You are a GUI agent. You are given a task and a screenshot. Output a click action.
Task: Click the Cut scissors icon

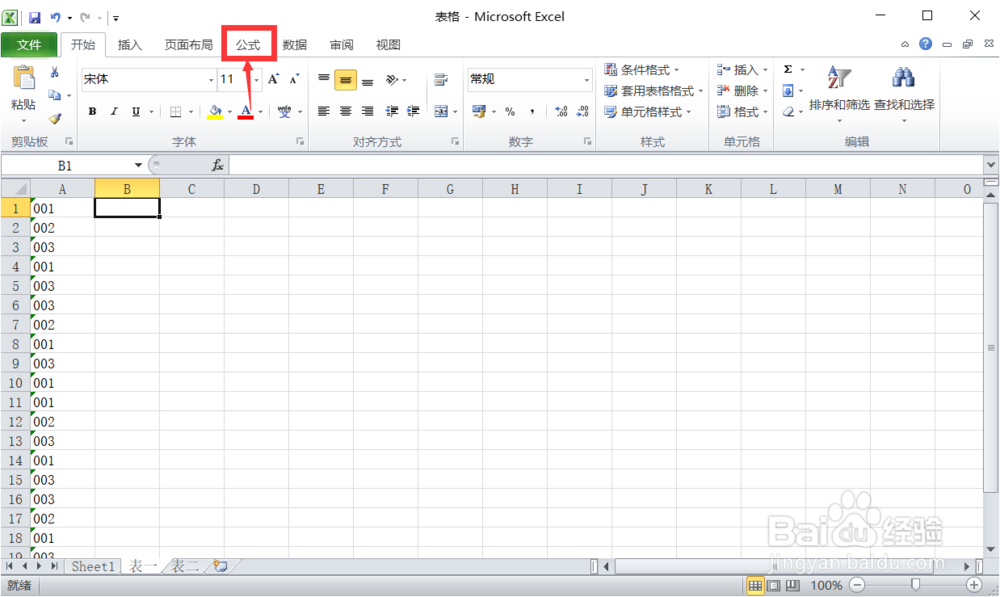55,72
